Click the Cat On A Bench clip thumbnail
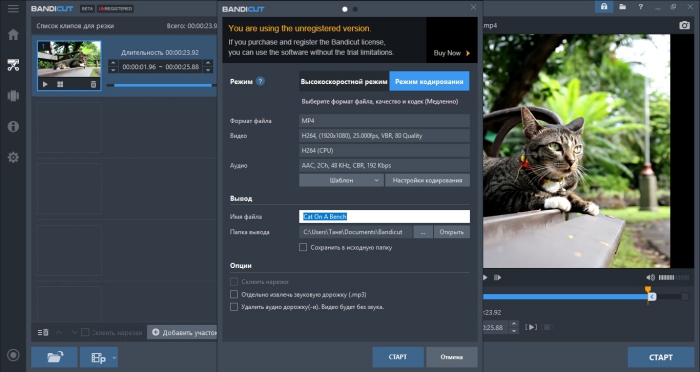 (x=69, y=59)
